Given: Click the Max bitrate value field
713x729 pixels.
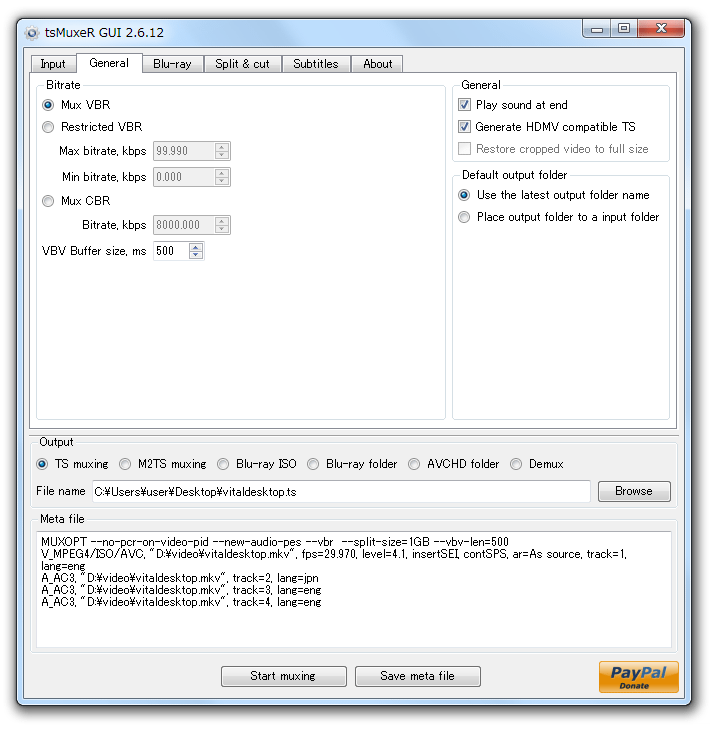Looking at the screenshot, I should [x=185, y=151].
